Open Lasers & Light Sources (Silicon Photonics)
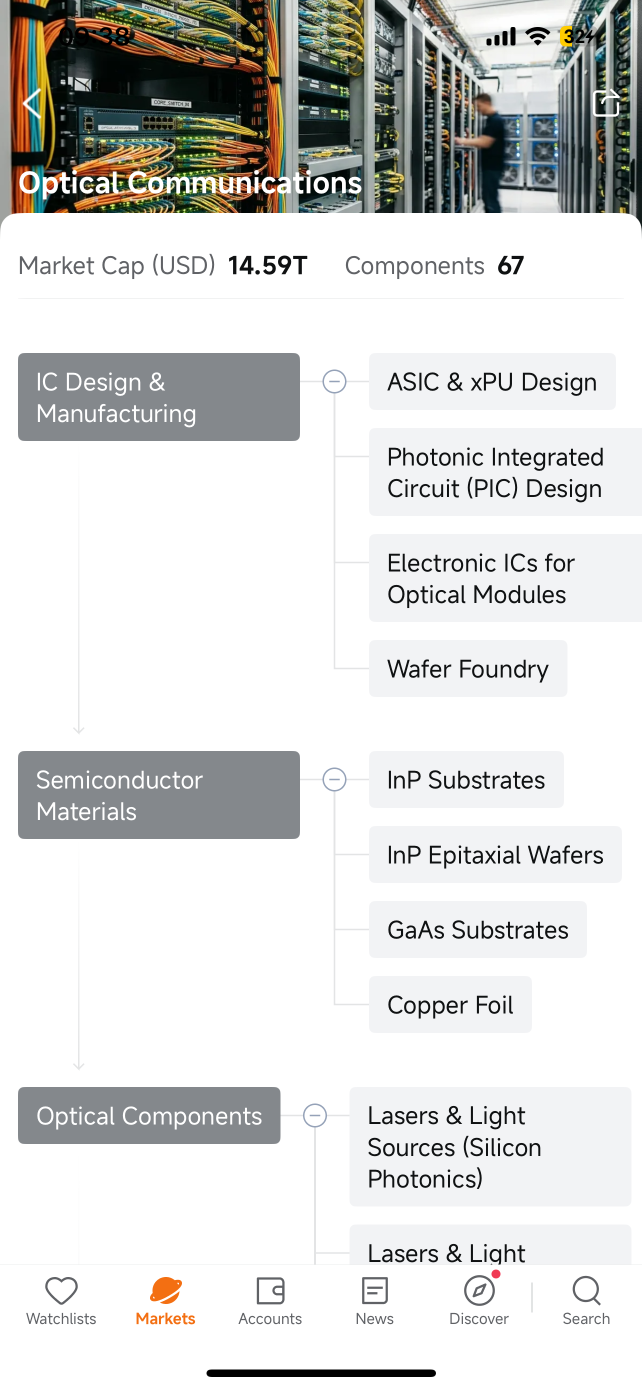 pos(490,1147)
